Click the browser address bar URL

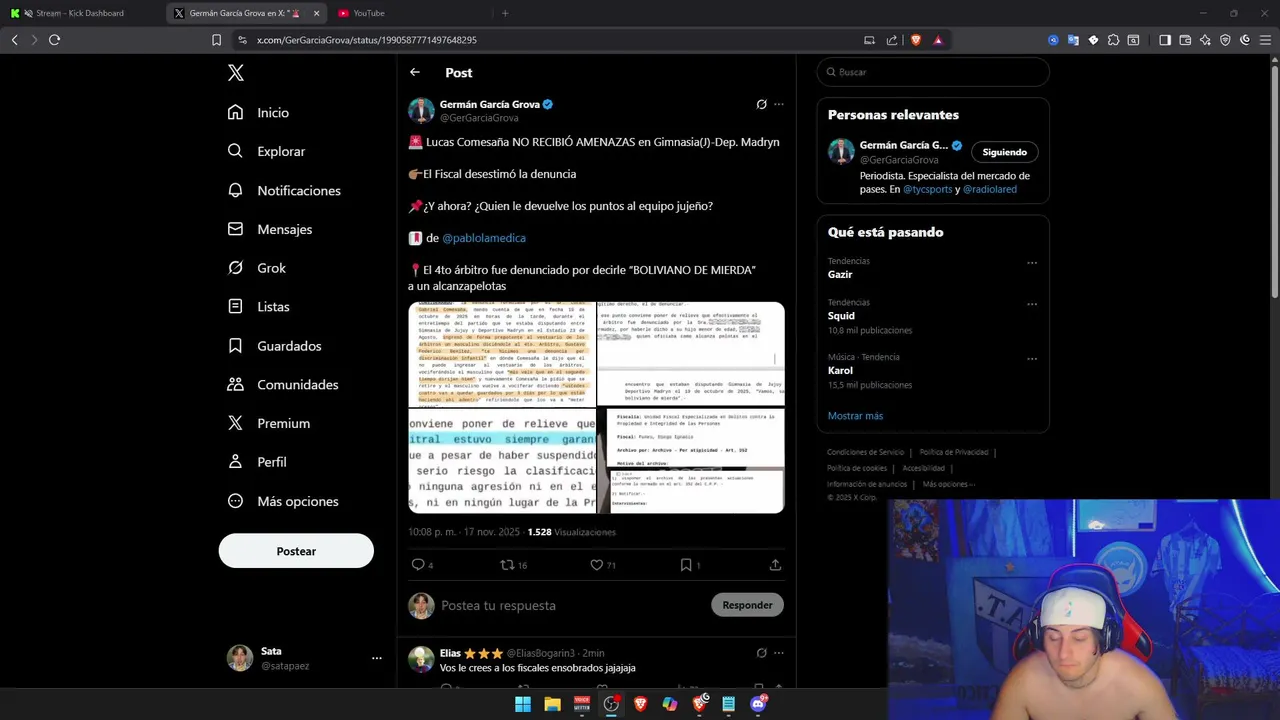[366, 40]
